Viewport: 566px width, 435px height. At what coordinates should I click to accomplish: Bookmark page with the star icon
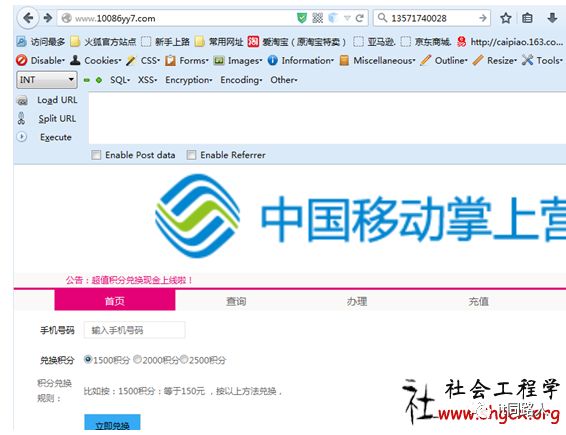506,18
